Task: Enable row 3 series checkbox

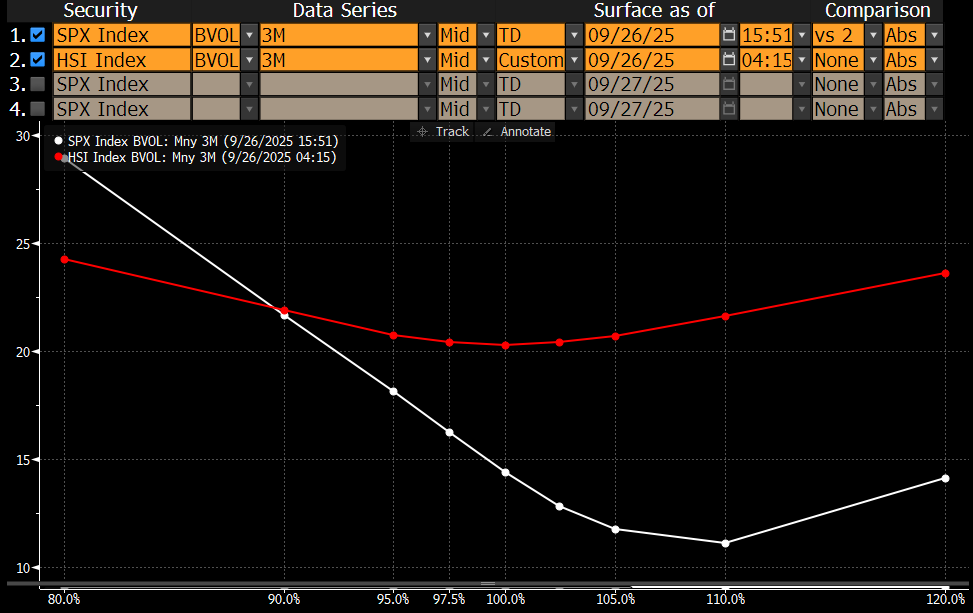Action: tap(38, 84)
